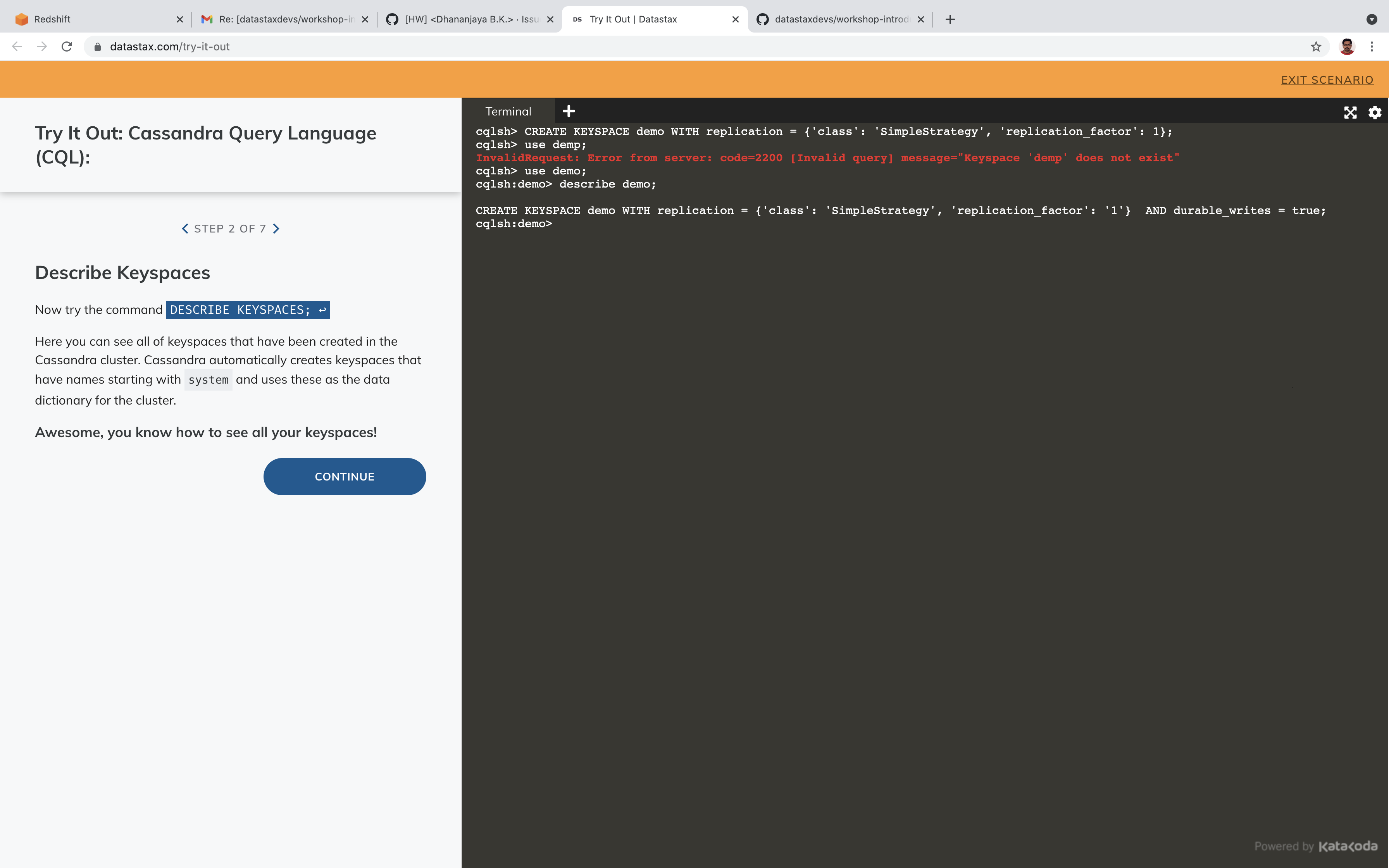Open the tab search dropdown arrow
Screen dimensions: 1389x868
(x=1372, y=19)
